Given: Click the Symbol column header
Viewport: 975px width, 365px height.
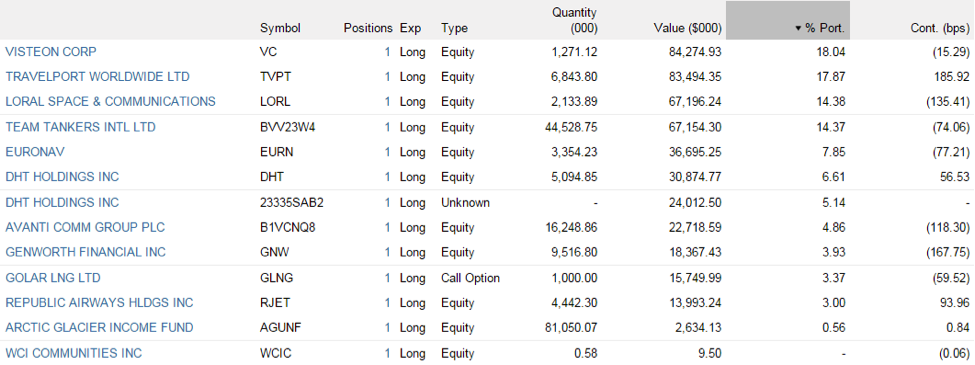Looking at the screenshot, I should click(x=280, y=28).
